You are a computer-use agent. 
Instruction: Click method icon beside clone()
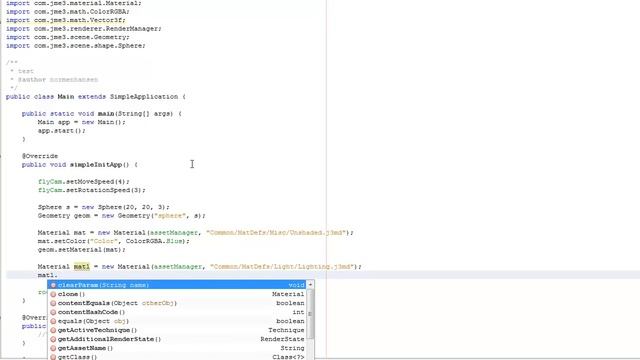click(x=53, y=294)
